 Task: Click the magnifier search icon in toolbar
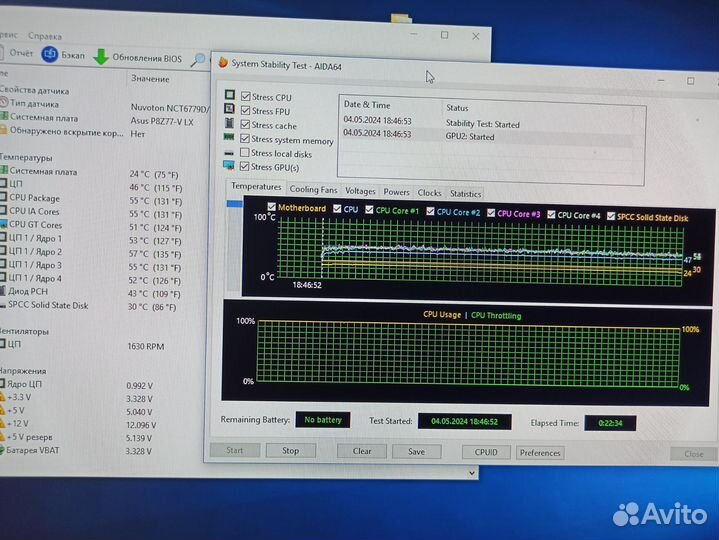point(199,59)
